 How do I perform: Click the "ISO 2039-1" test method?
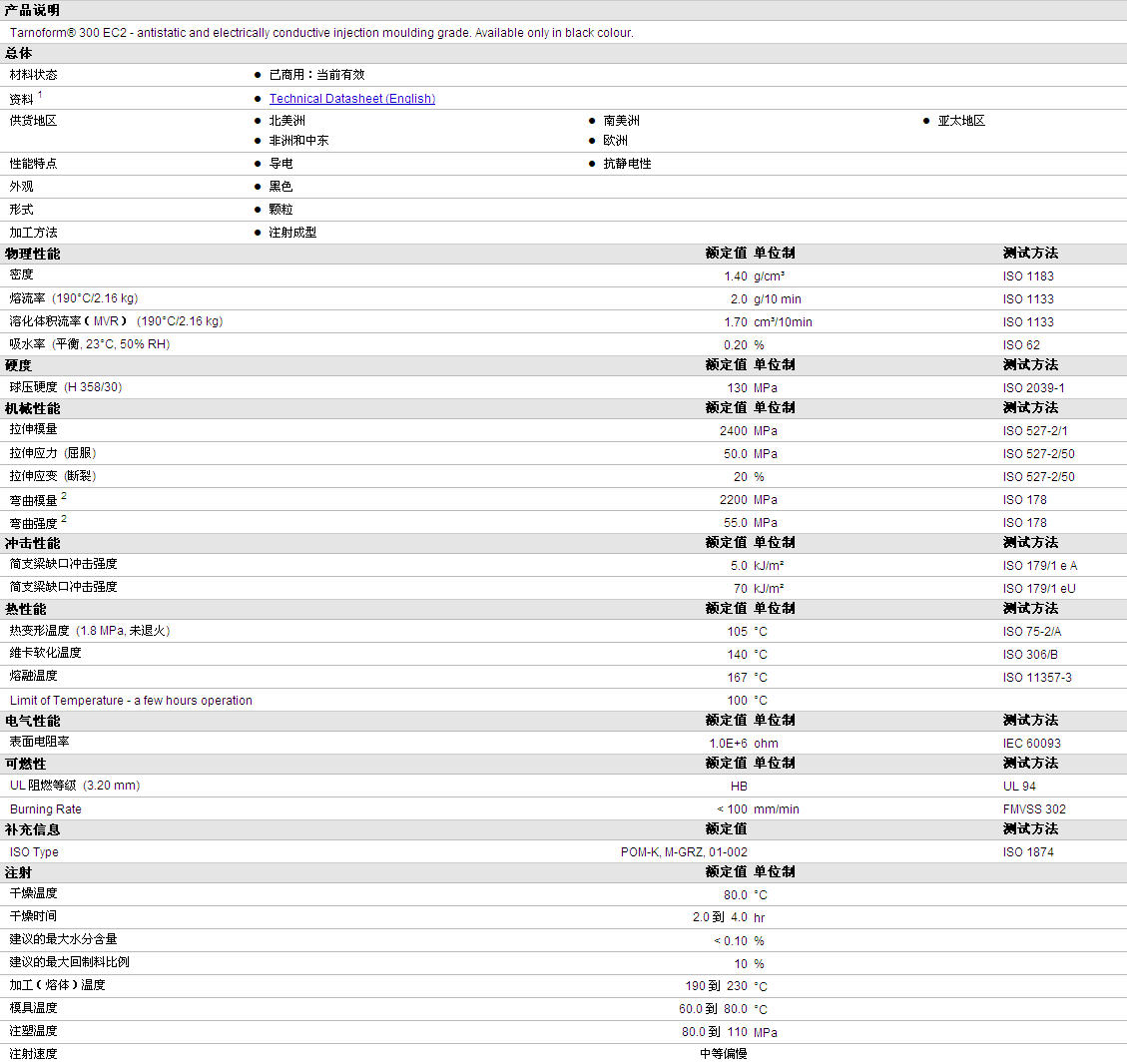pos(1034,388)
